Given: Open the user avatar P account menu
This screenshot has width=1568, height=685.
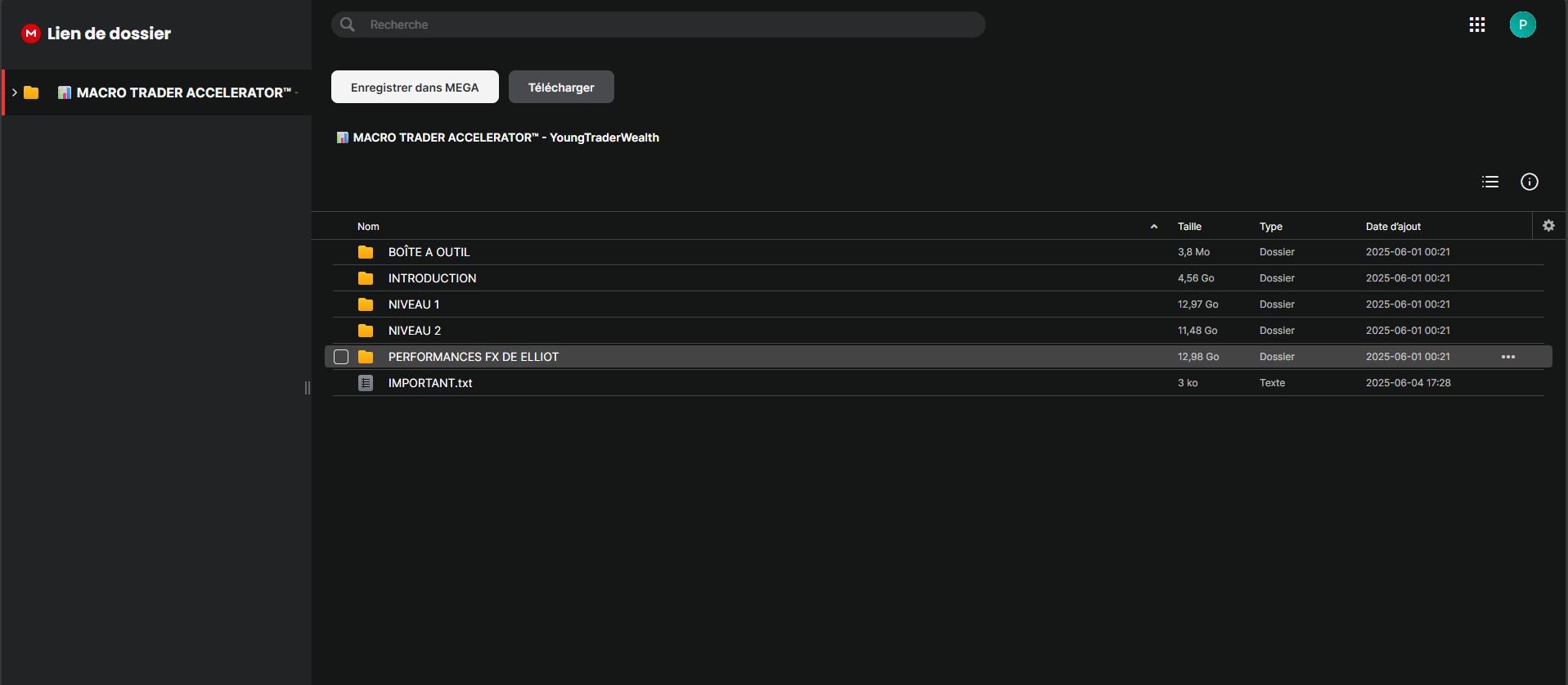Looking at the screenshot, I should [x=1523, y=25].
